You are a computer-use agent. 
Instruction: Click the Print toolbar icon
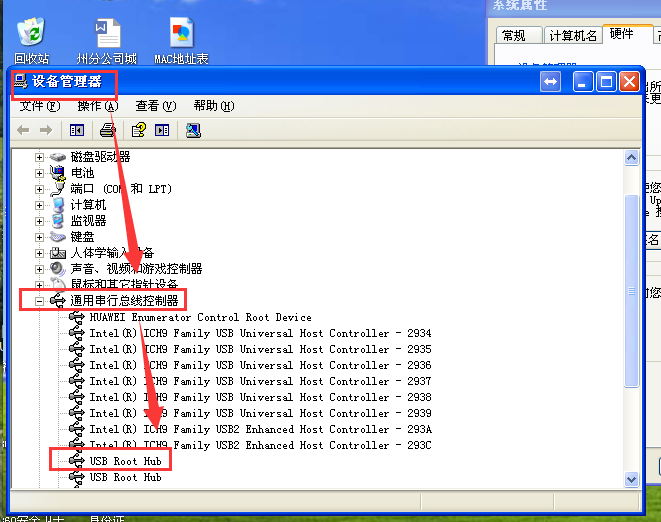point(108,130)
